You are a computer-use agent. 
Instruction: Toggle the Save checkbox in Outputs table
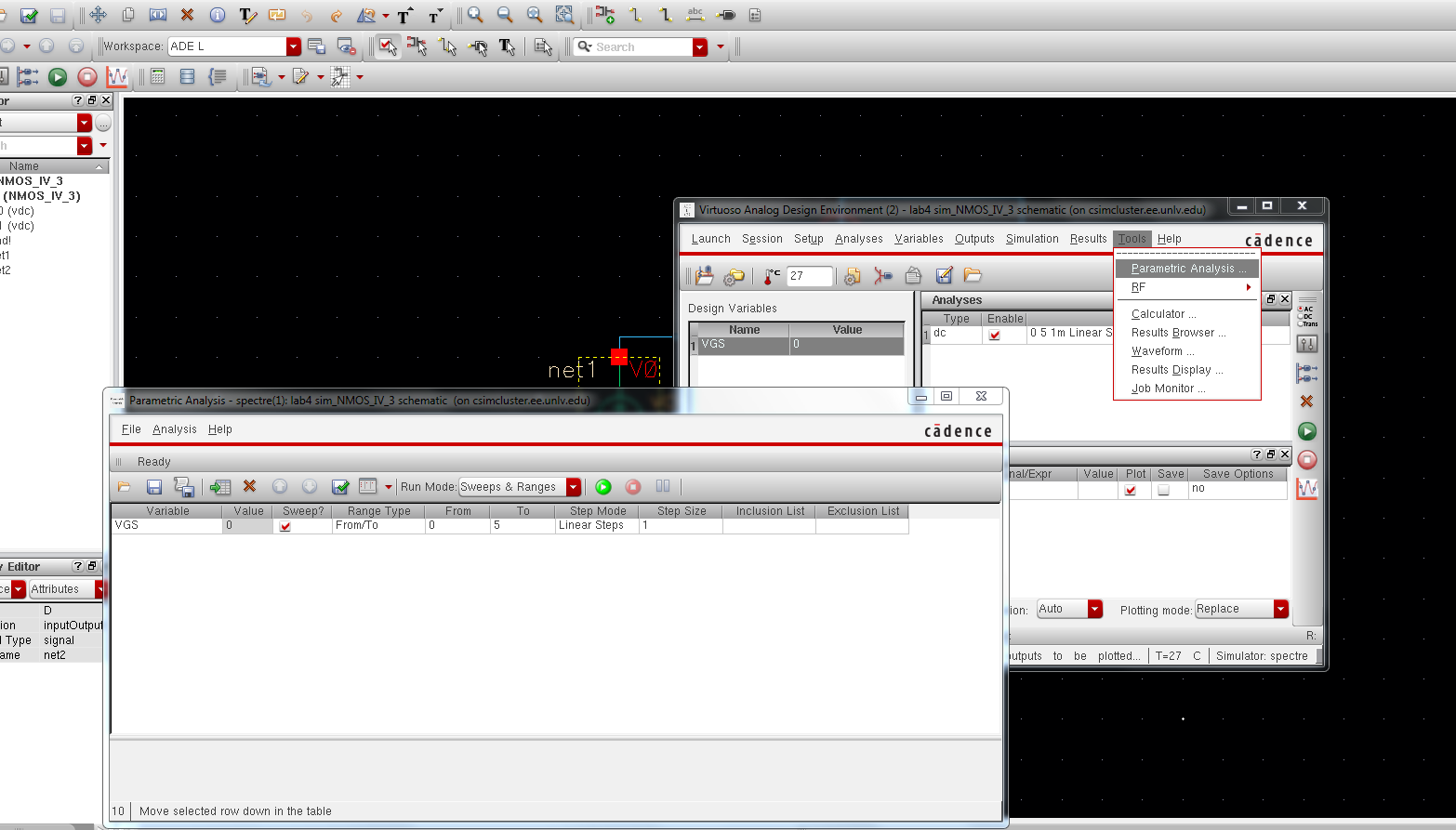pos(1163,490)
